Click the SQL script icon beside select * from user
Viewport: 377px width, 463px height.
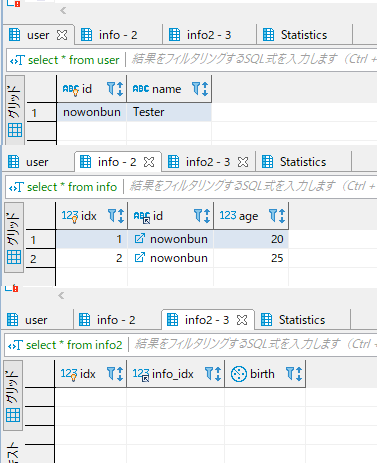[17, 60]
